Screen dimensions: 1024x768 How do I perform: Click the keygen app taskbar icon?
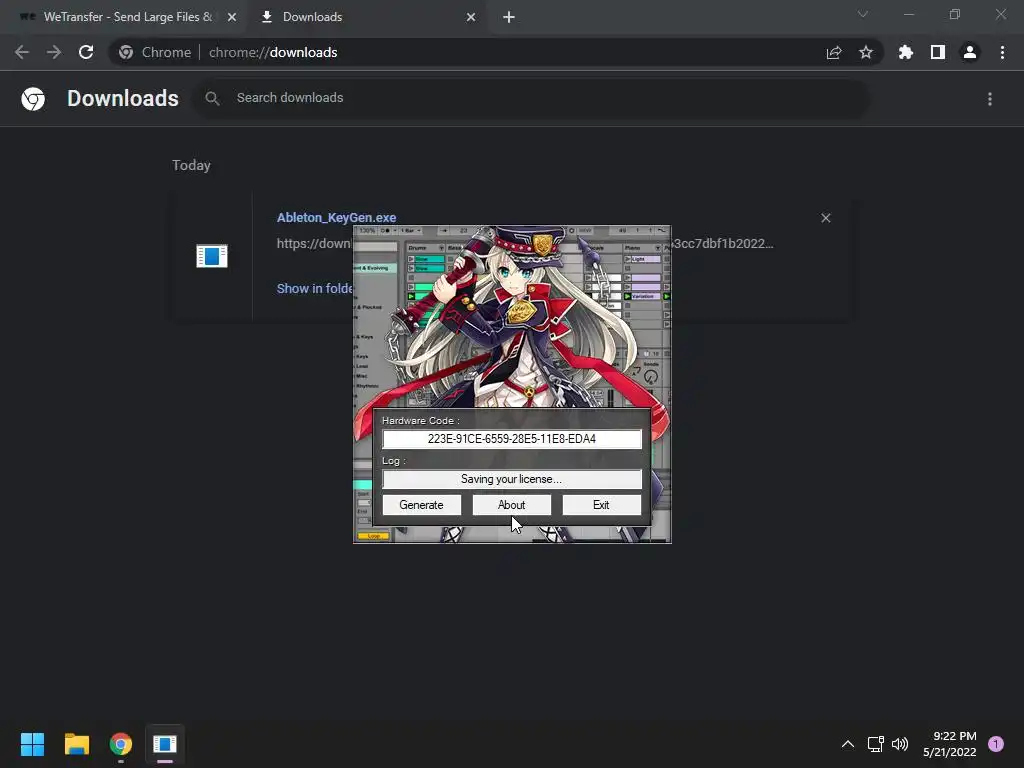[165, 744]
